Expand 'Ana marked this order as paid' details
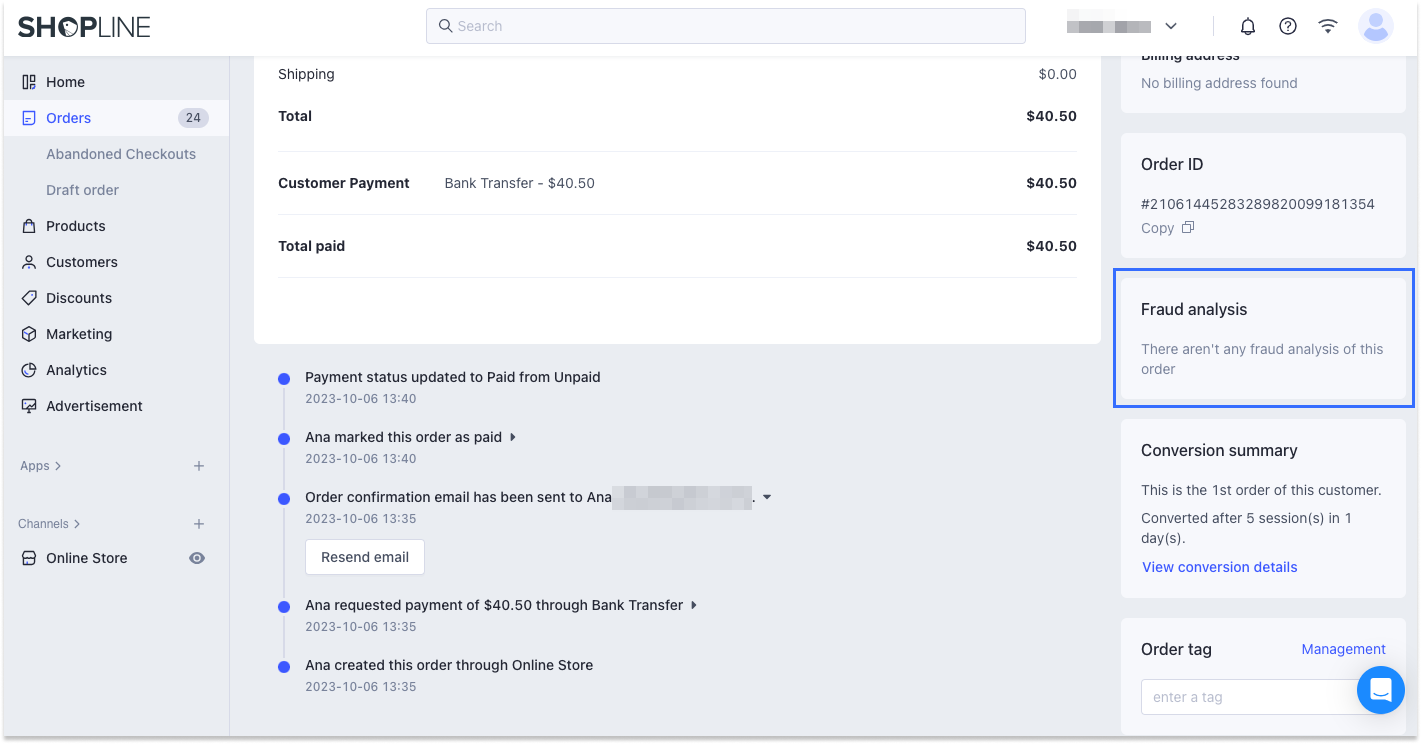Image resolution: width=1421 pixels, height=744 pixels. point(513,437)
